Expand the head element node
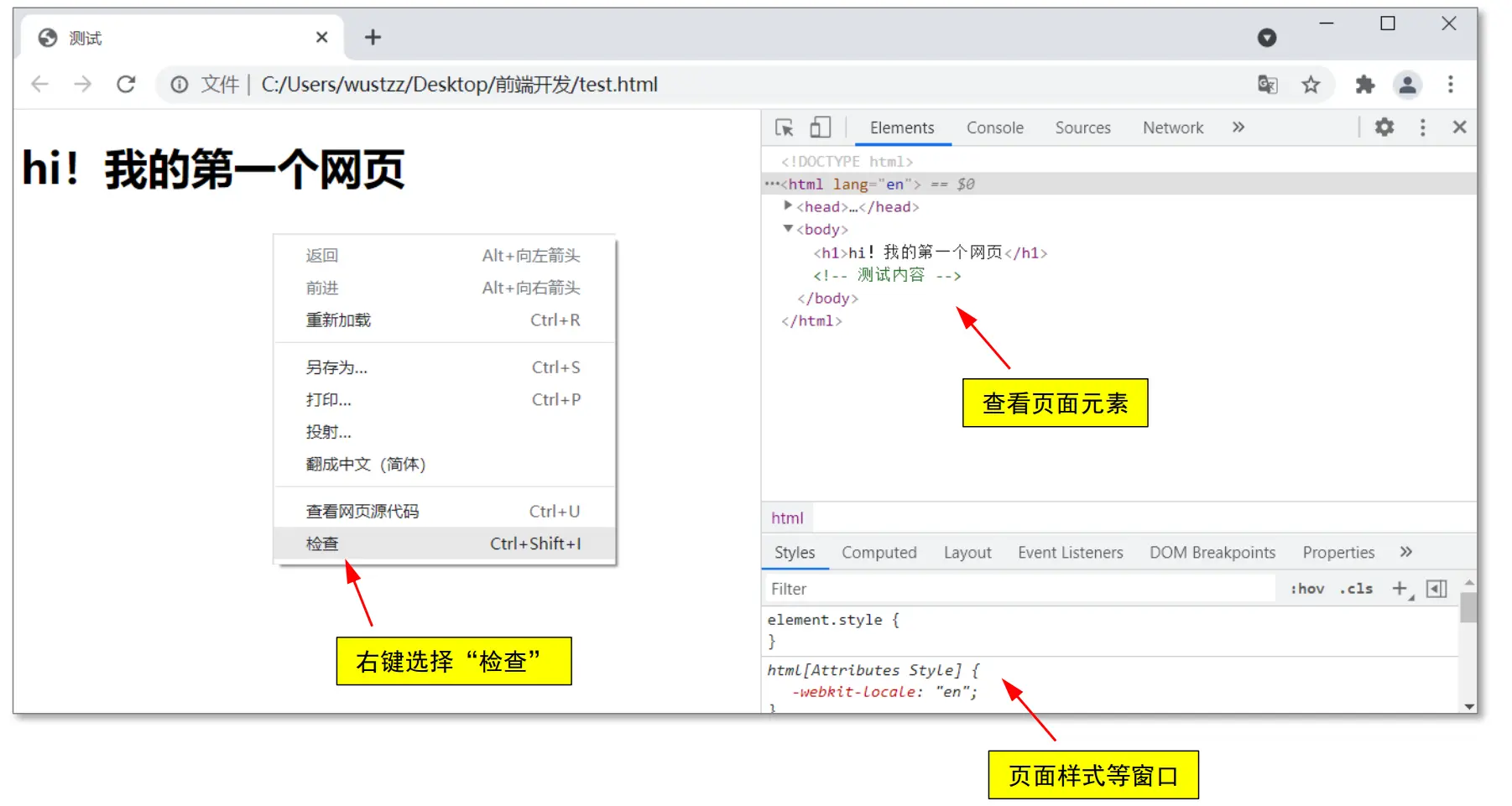The width and height of the screenshot is (1512, 806). point(787,205)
